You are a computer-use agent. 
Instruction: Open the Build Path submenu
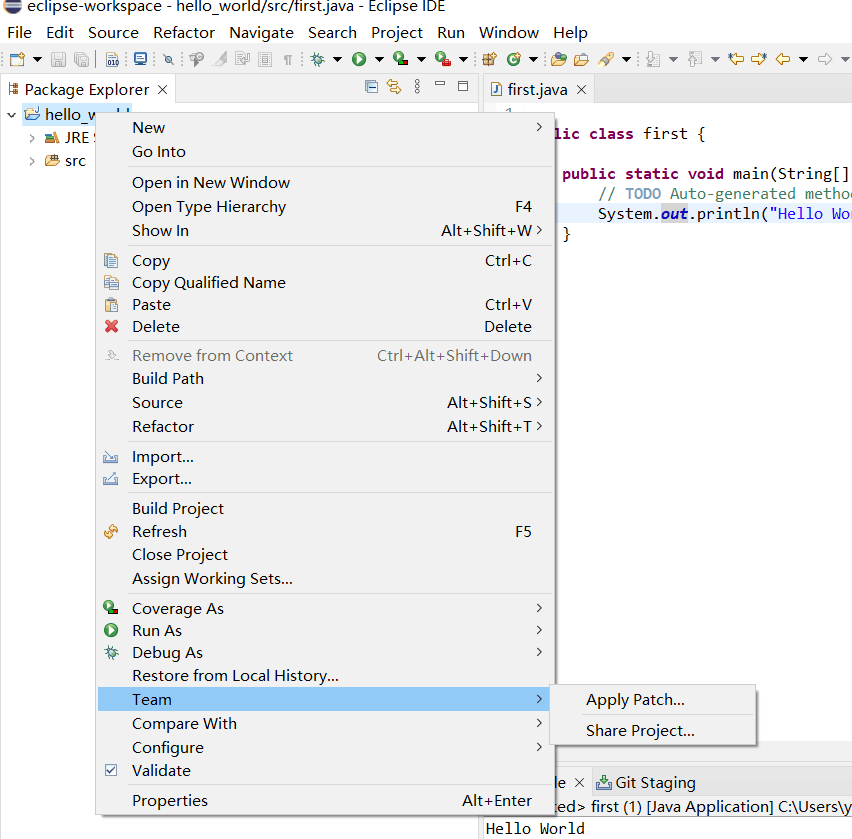(325, 378)
